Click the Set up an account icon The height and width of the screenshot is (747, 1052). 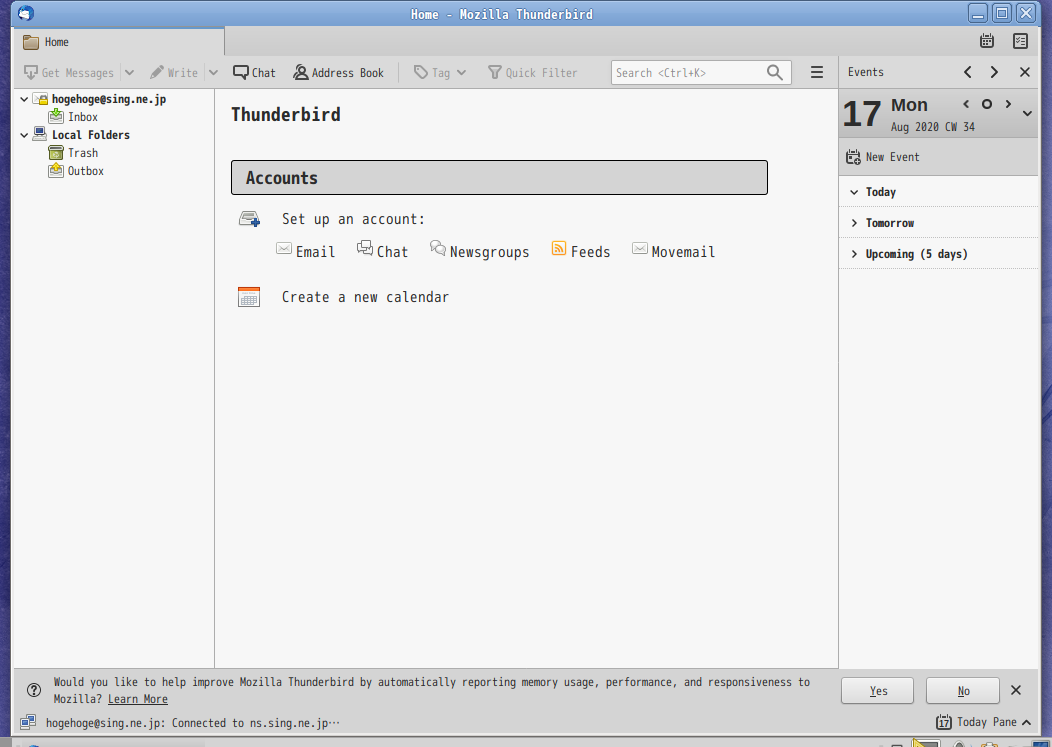pyautogui.click(x=250, y=219)
